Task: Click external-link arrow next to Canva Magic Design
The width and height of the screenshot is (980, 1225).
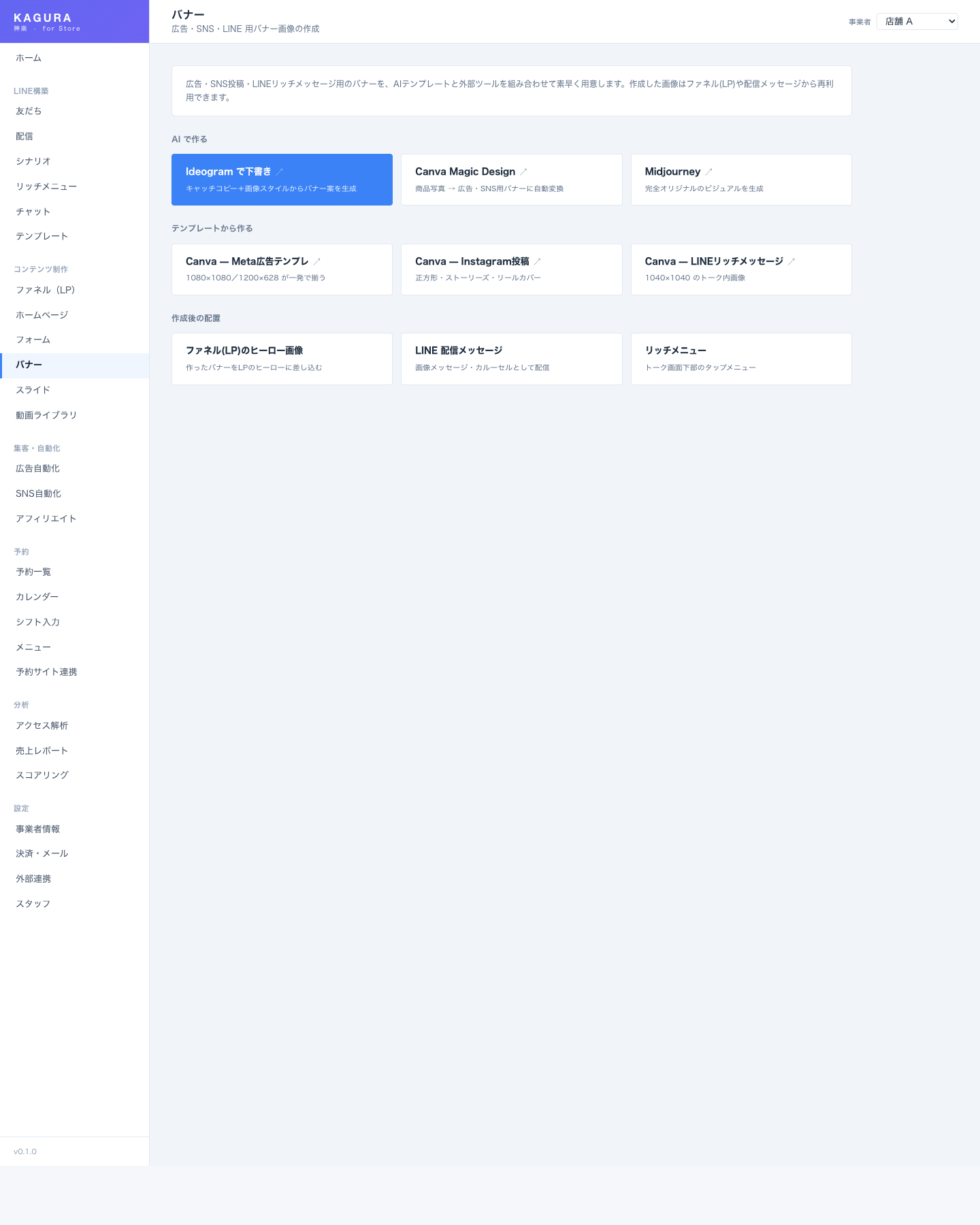Action: pos(523,172)
